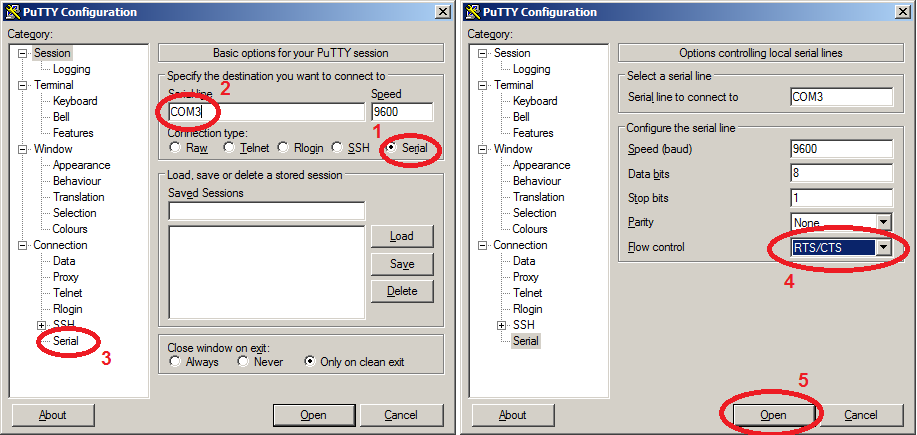Viewport: 917px width, 435px height.
Task: Set close window on exit to Never
Action: [x=244, y=362]
